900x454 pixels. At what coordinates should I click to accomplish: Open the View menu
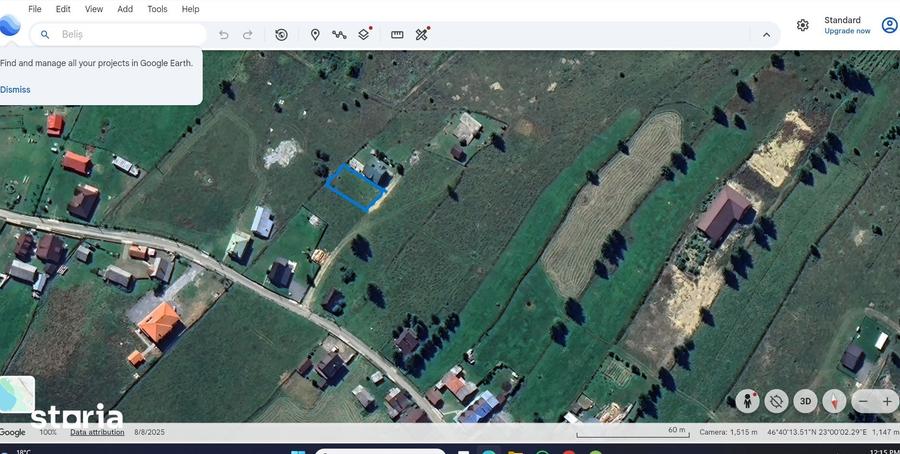(94, 9)
